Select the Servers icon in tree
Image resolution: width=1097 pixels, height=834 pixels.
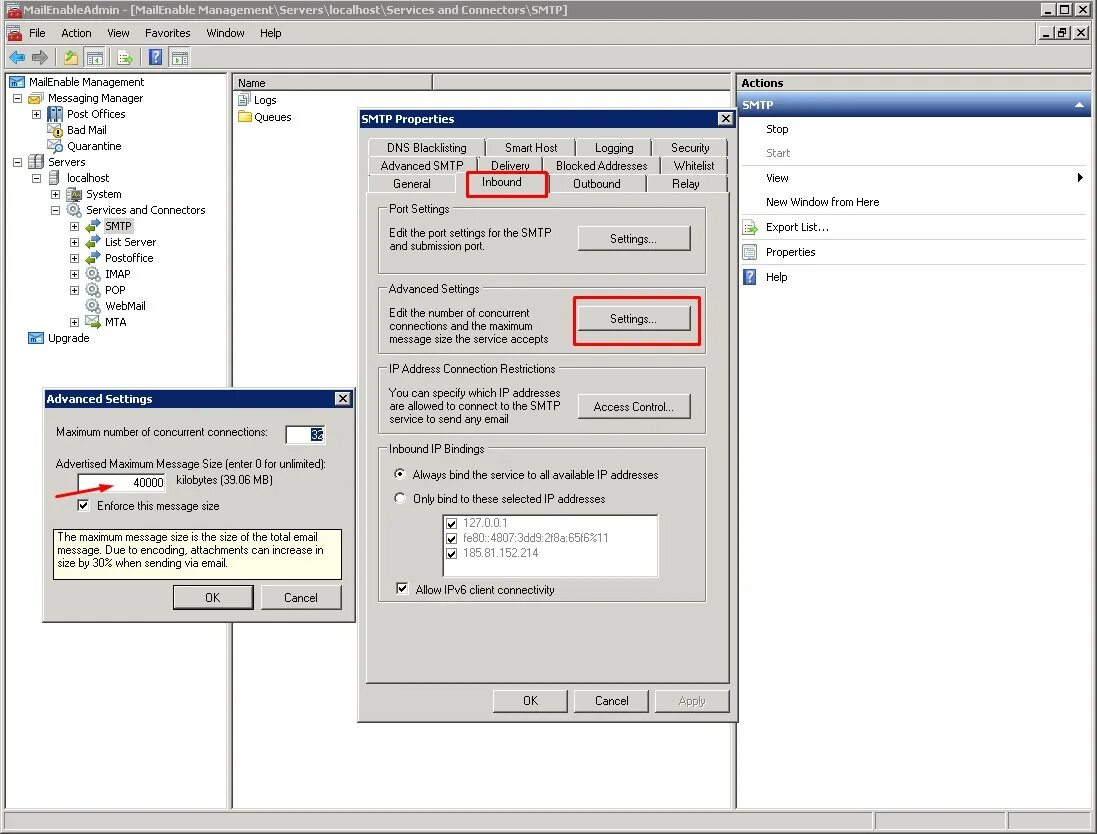(36, 162)
